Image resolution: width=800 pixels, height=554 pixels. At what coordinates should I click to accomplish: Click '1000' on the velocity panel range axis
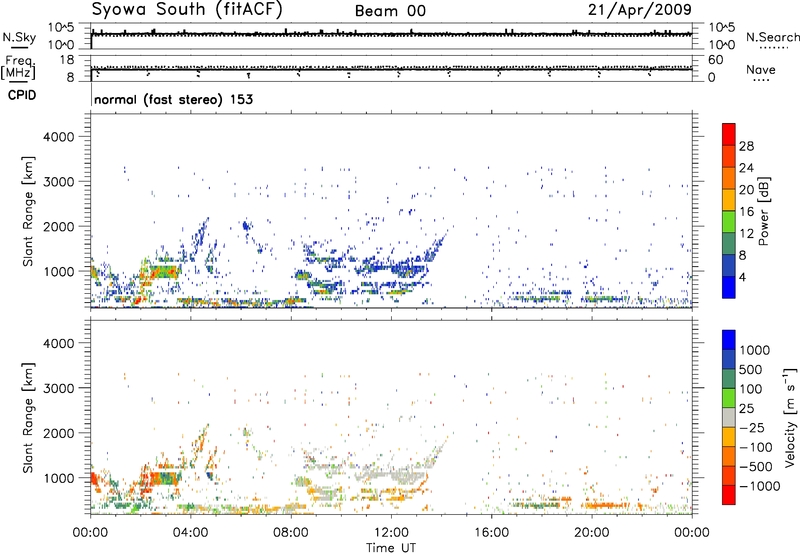(59, 478)
